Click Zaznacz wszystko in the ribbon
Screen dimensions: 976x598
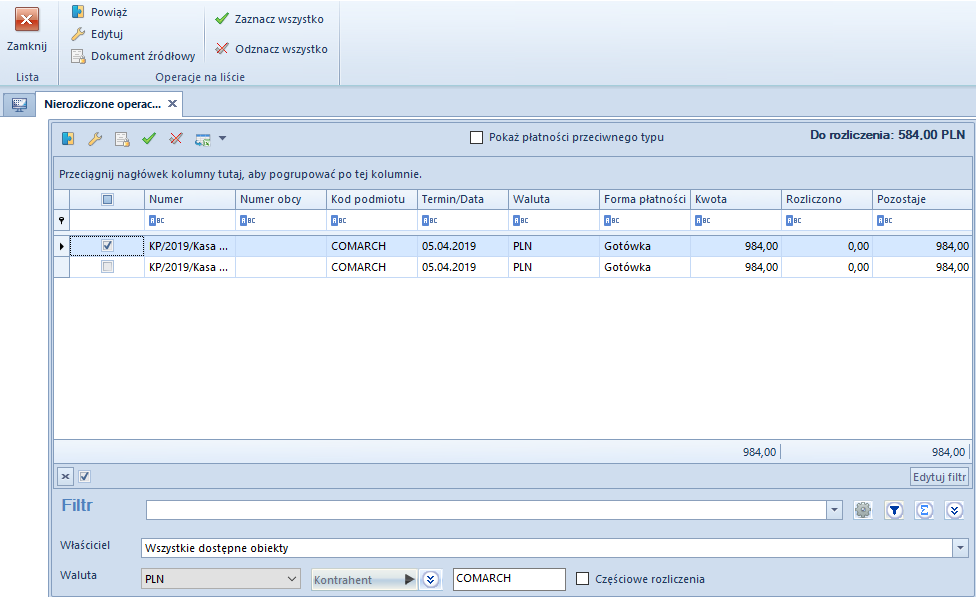(270, 19)
